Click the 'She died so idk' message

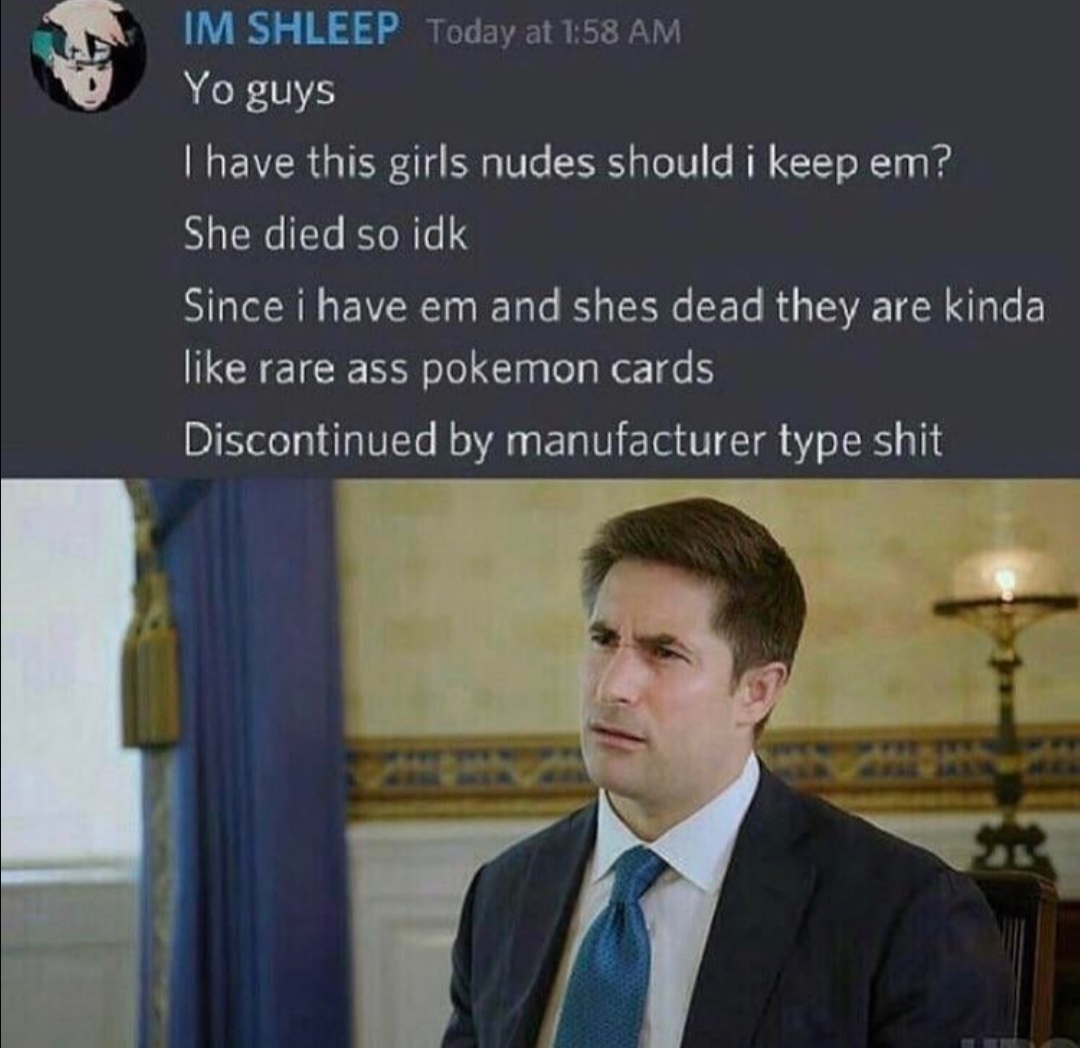[326, 234]
